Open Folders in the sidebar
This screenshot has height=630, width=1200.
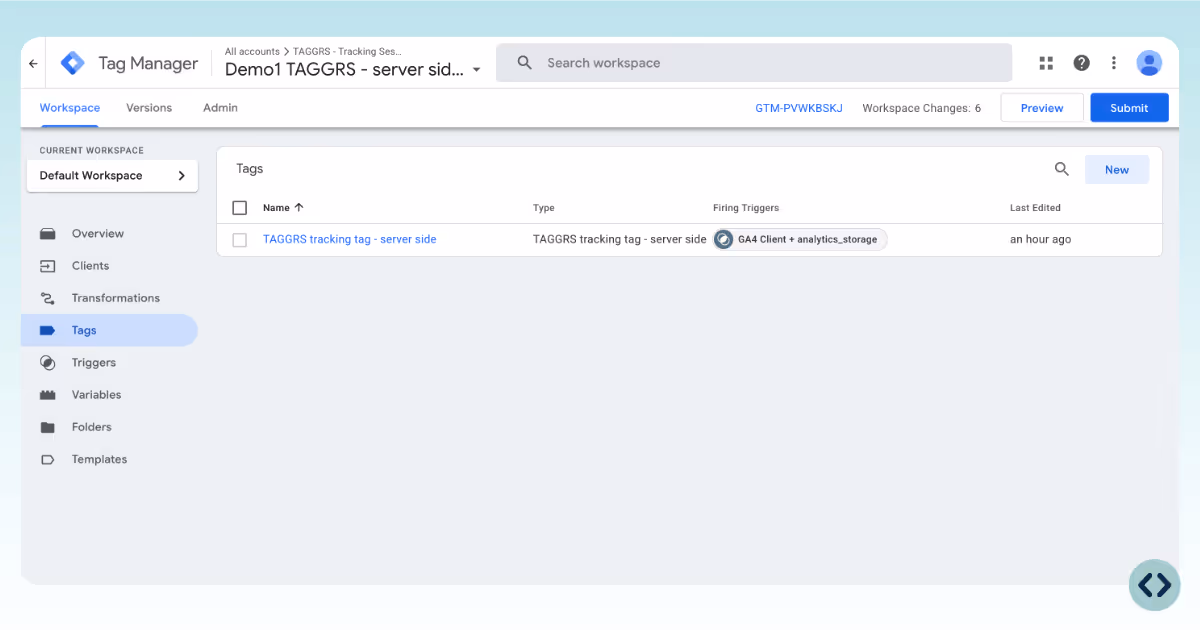click(92, 427)
